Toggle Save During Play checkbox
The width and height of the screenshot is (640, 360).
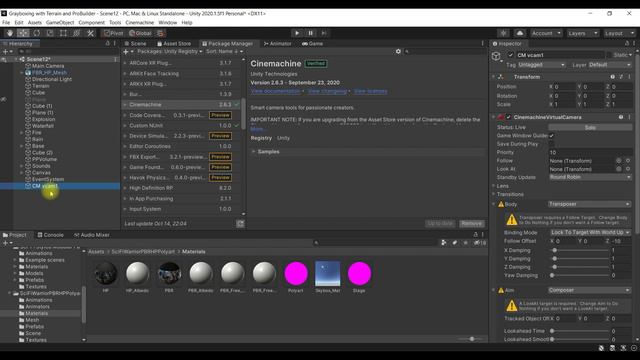tap(551, 144)
